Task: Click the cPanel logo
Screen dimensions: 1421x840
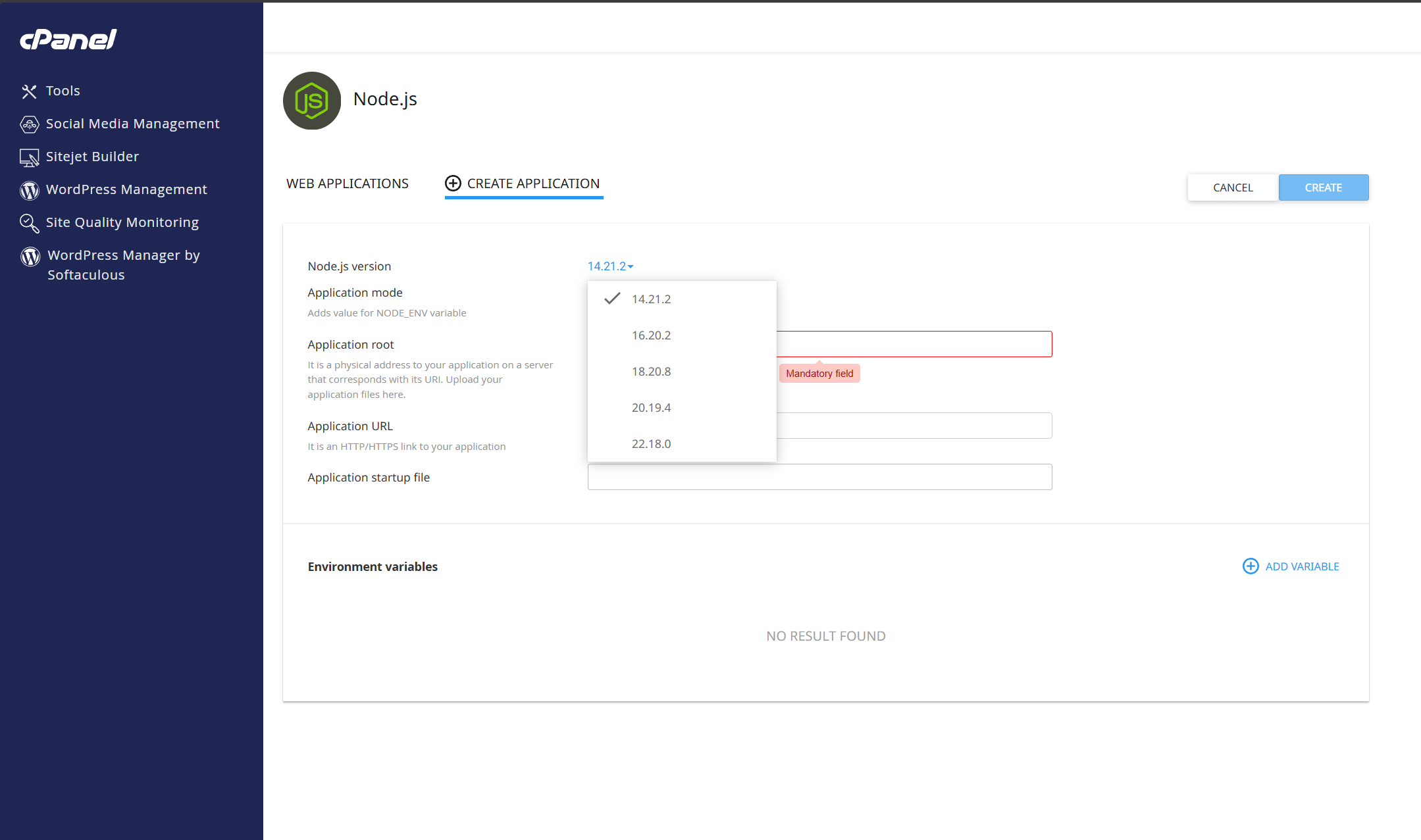Action: pos(66,39)
